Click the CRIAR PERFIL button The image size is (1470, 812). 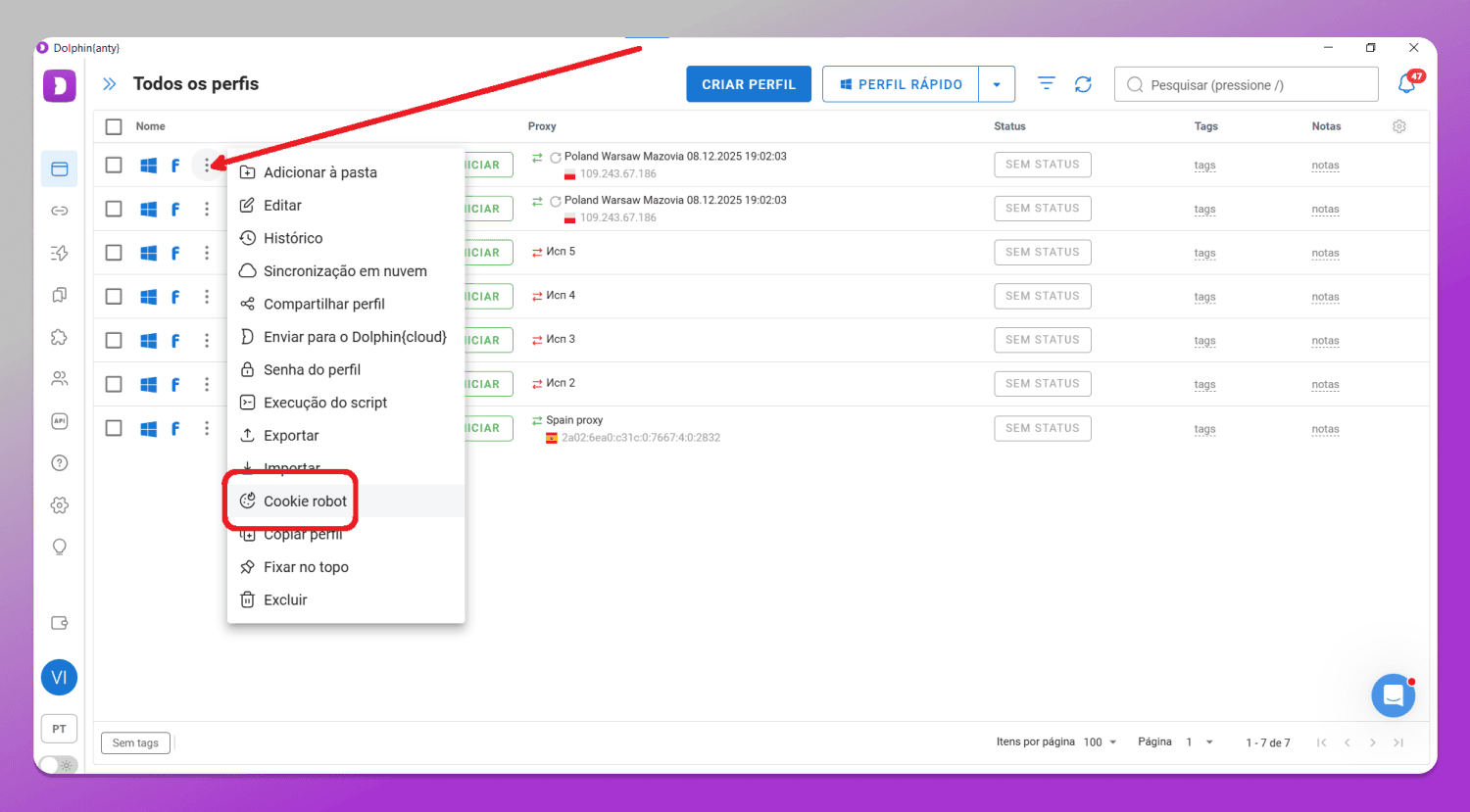click(x=749, y=84)
